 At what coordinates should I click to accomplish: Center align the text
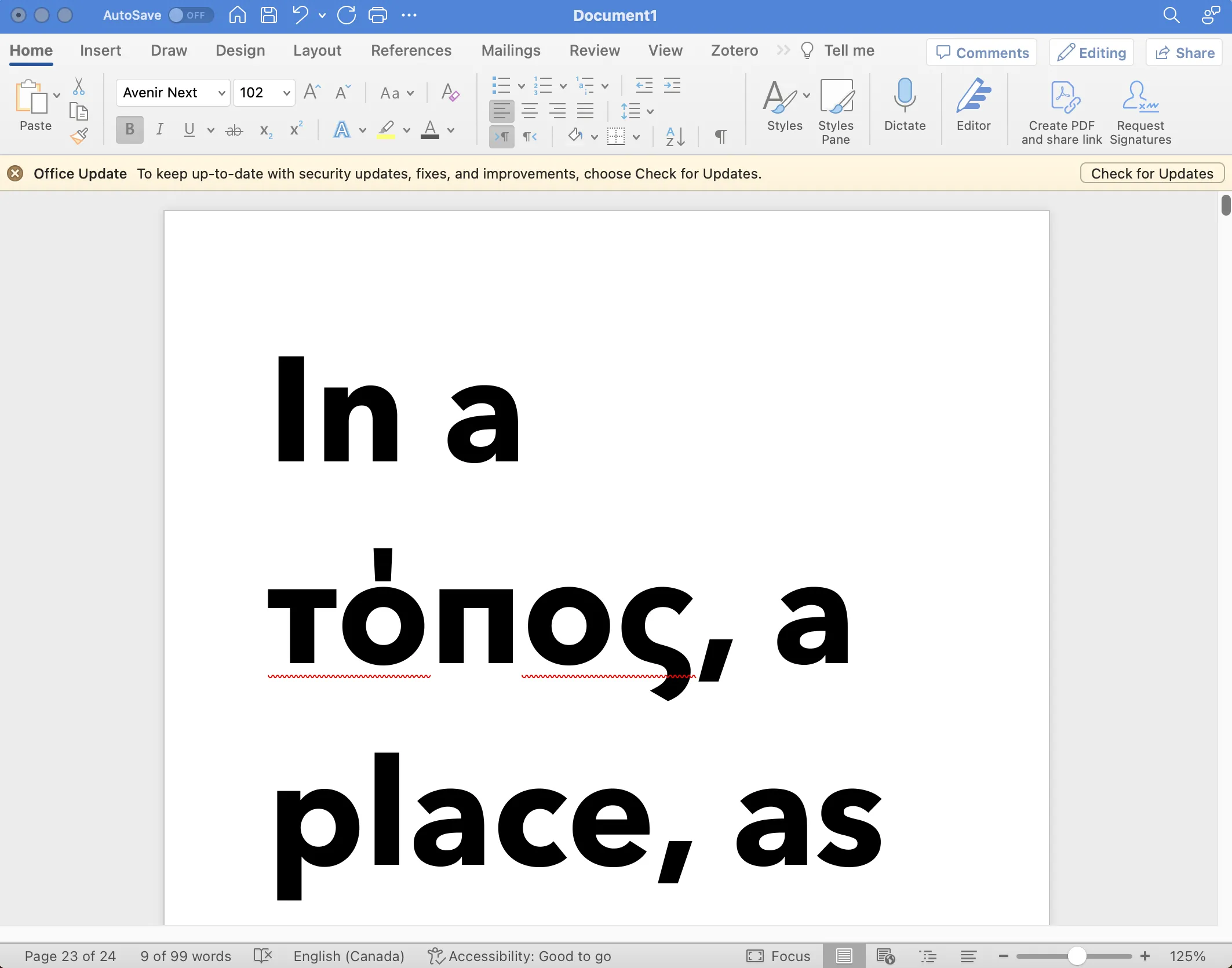(x=530, y=111)
